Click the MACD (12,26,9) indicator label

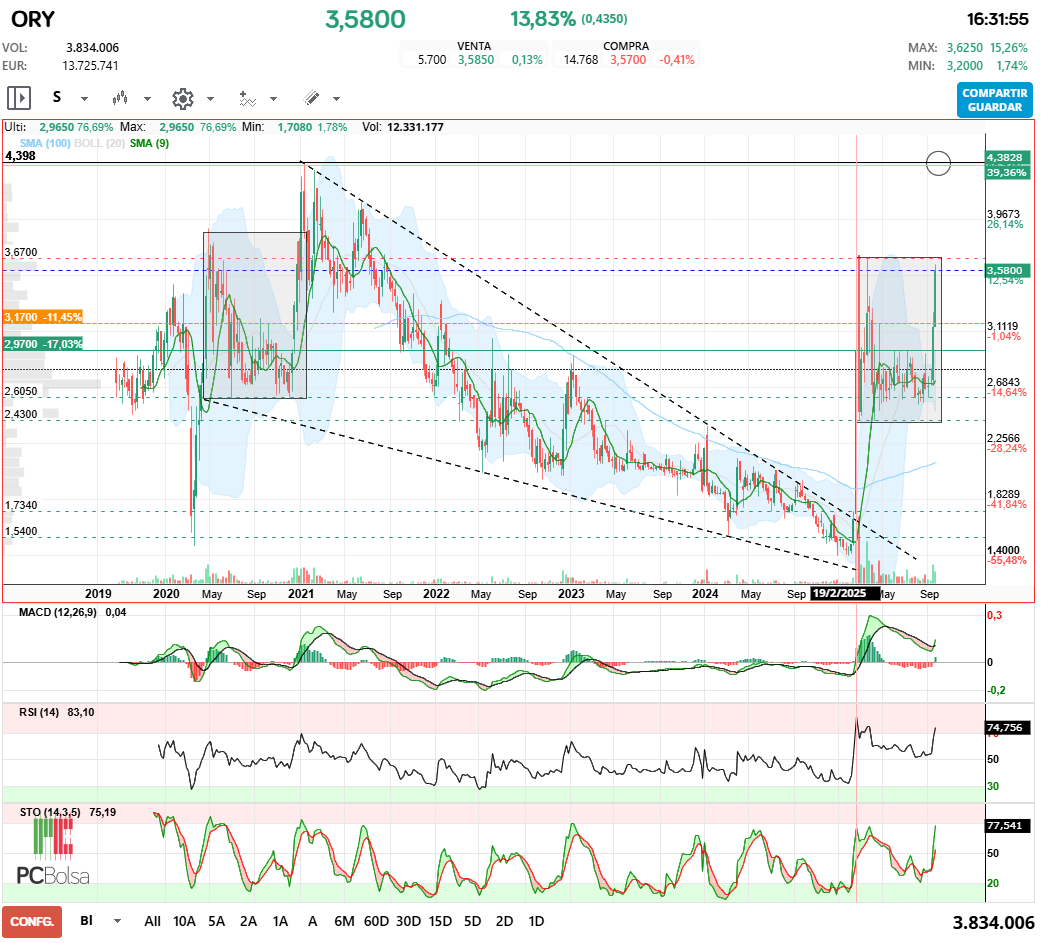pos(57,612)
